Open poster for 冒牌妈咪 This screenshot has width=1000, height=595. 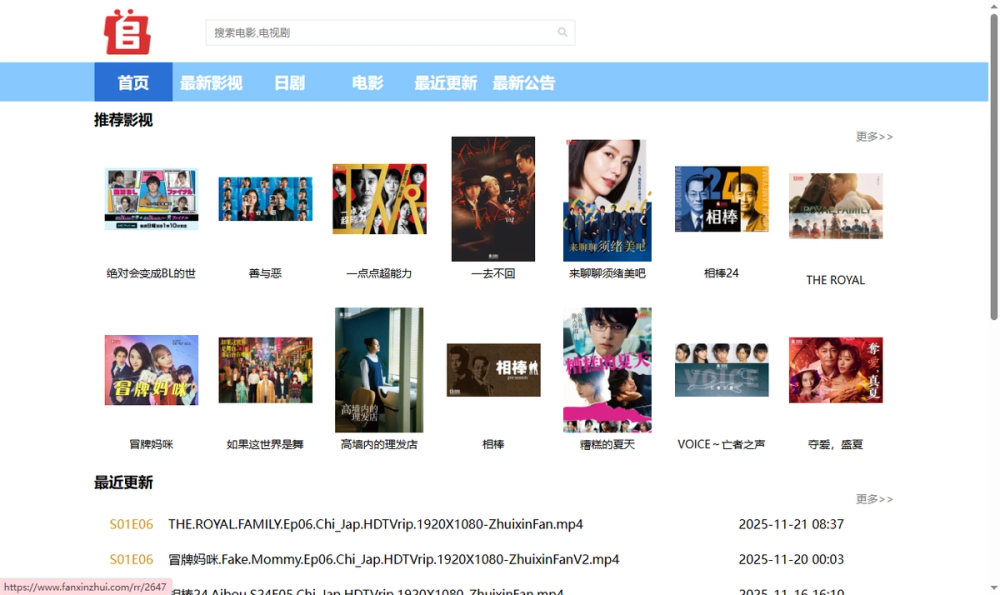coord(151,370)
